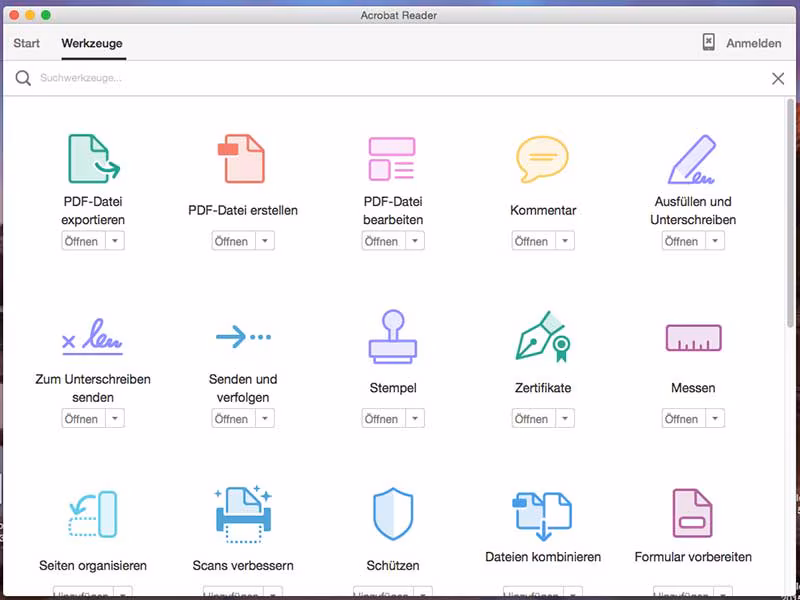Select the Ausfüllen und Unterschreiben pen icon
This screenshot has width=800, height=600.
(692, 159)
